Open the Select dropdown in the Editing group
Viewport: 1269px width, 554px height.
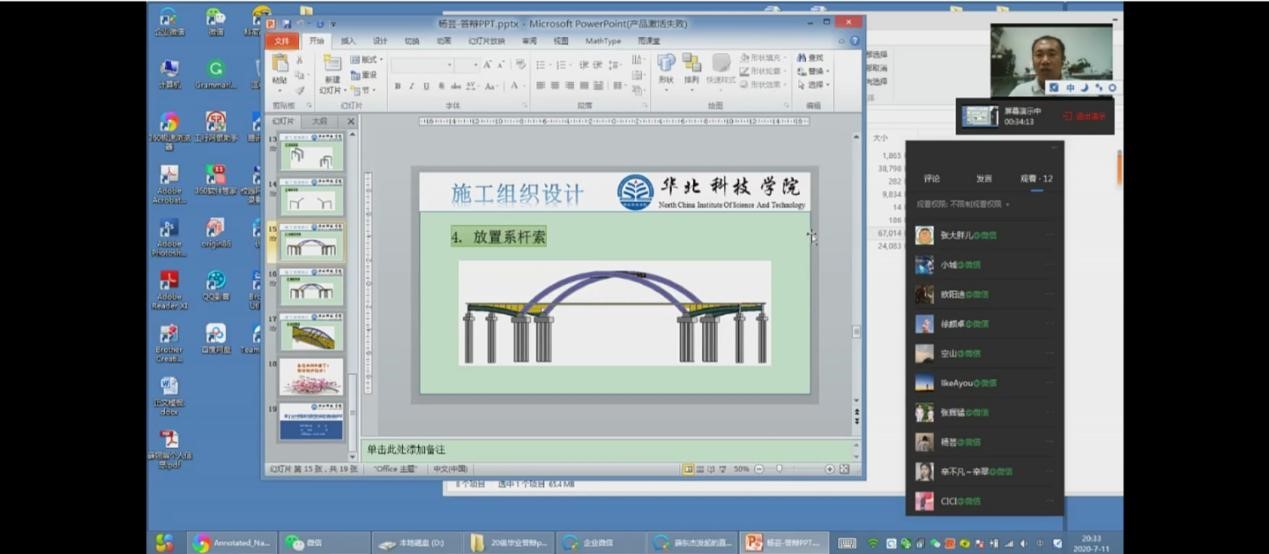point(813,84)
